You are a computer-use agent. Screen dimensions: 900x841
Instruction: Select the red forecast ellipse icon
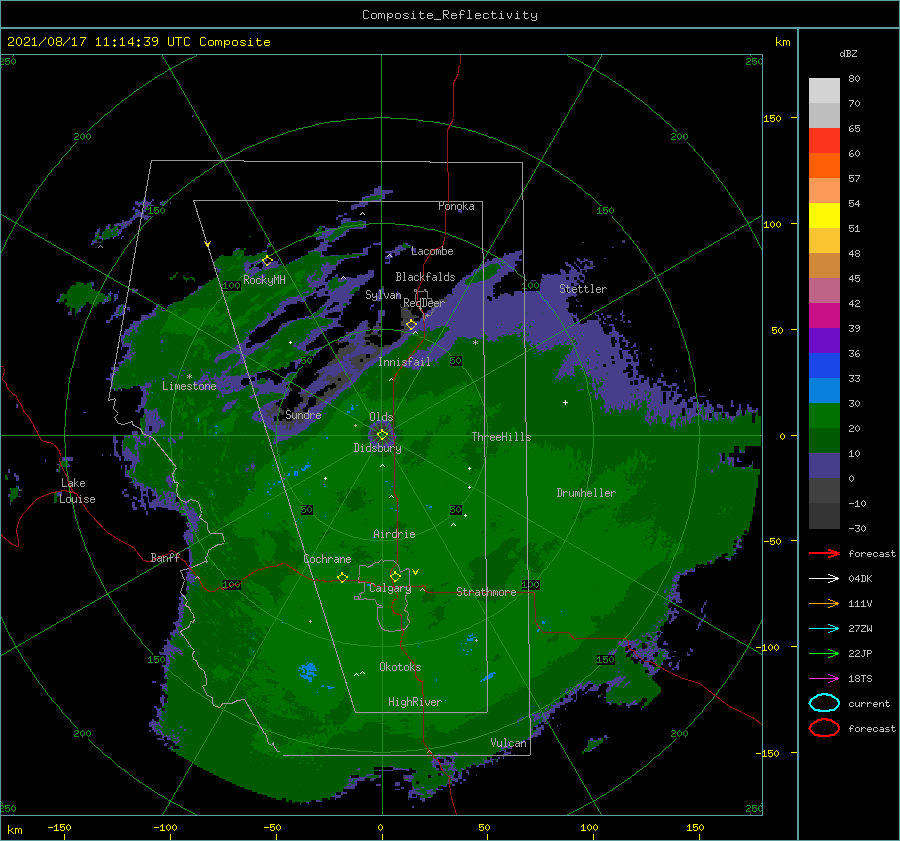[x=824, y=728]
